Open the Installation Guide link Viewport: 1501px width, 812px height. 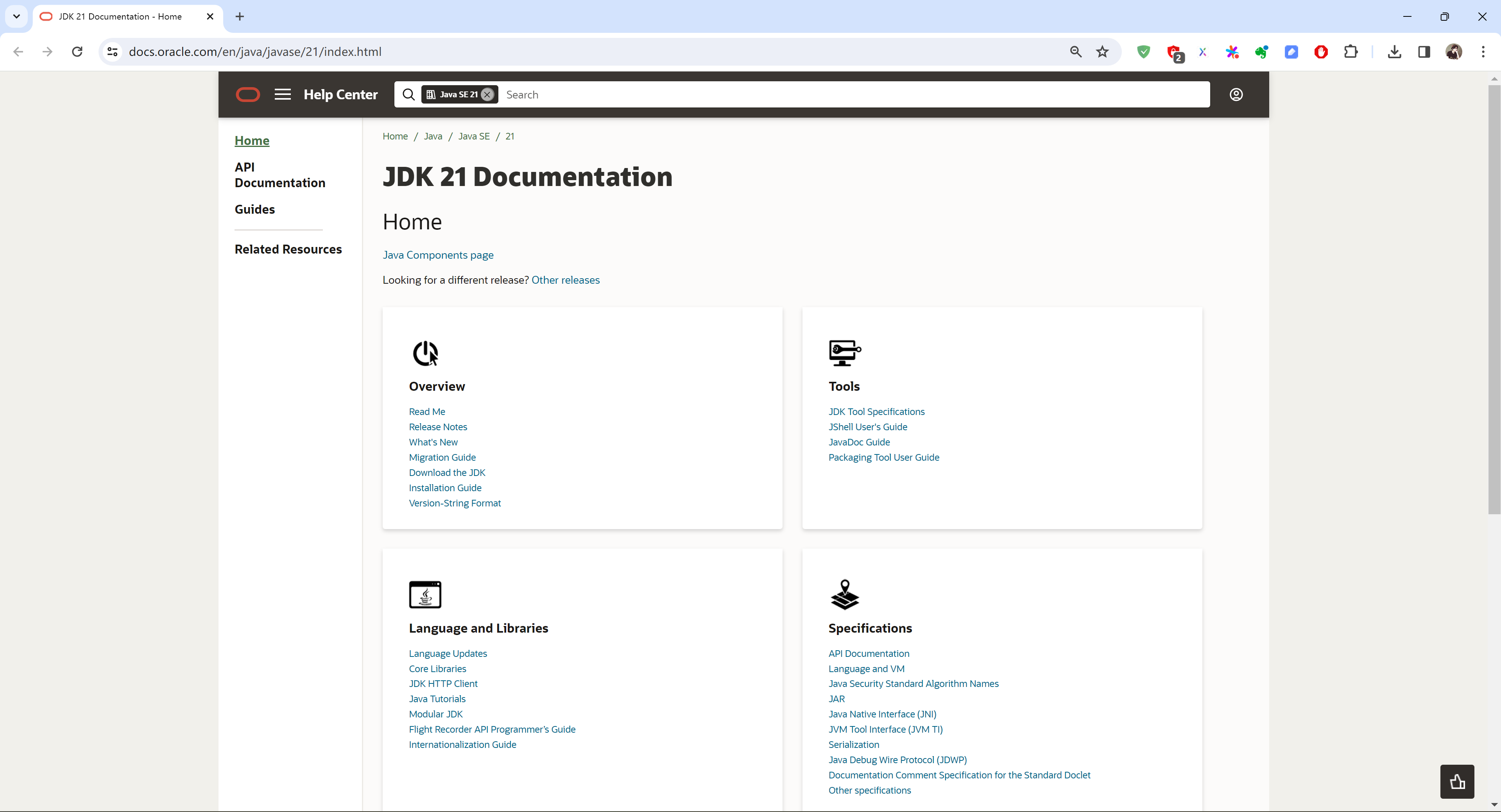pyautogui.click(x=444, y=488)
